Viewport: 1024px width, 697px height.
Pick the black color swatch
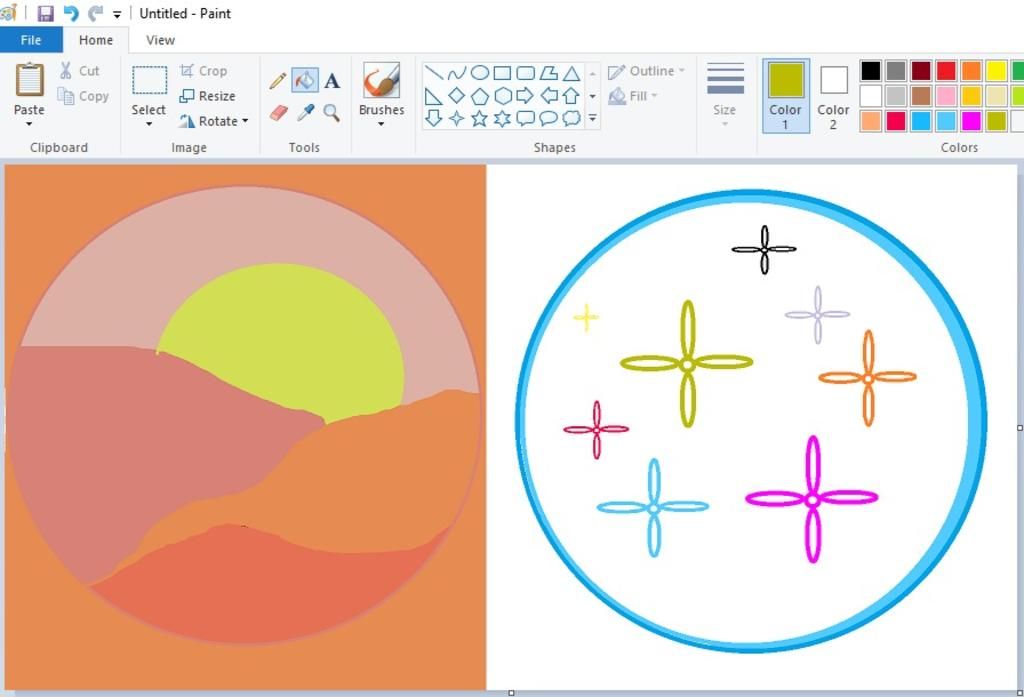coord(871,71)
